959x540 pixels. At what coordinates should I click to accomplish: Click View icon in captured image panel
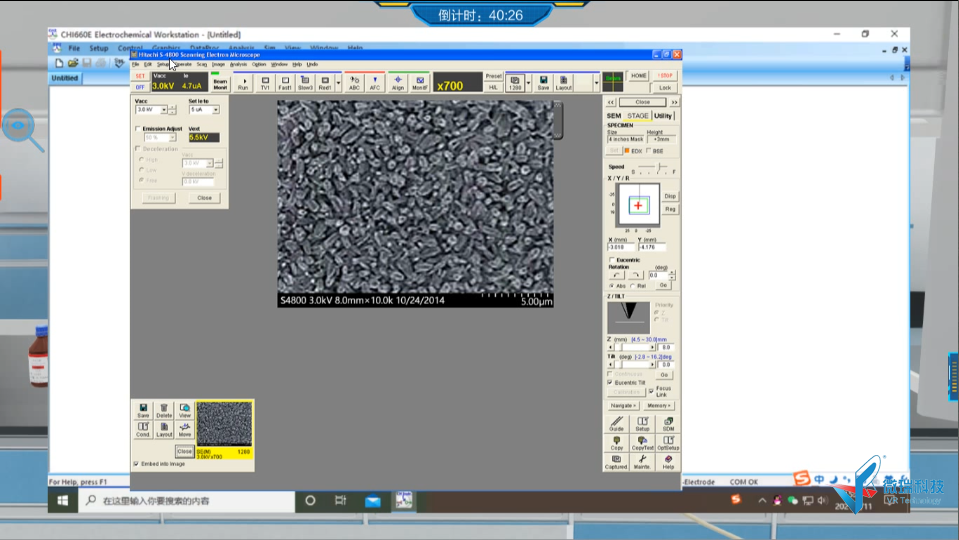(x=185, y=410)
